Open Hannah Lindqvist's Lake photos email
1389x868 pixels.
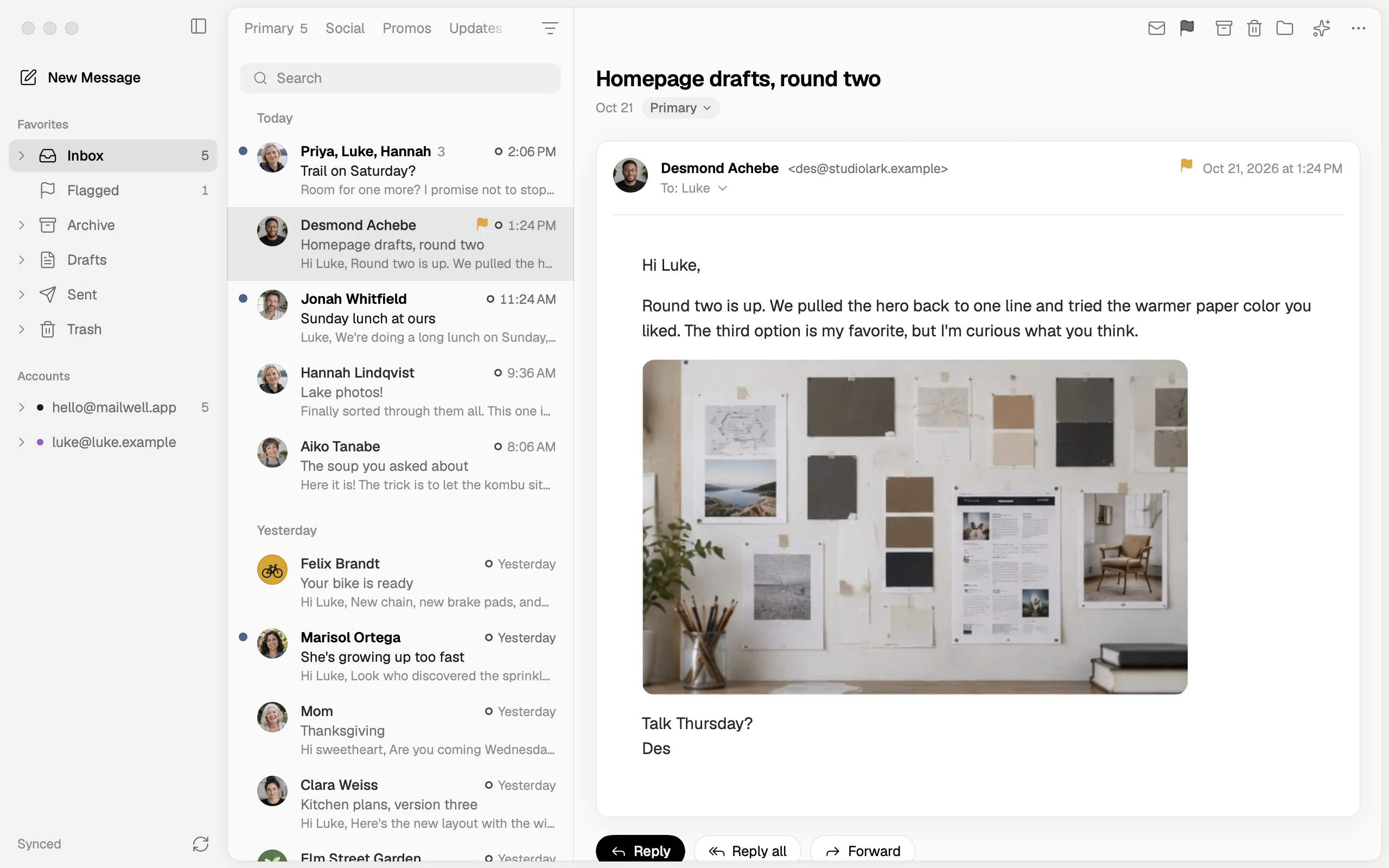pos(400,392)
